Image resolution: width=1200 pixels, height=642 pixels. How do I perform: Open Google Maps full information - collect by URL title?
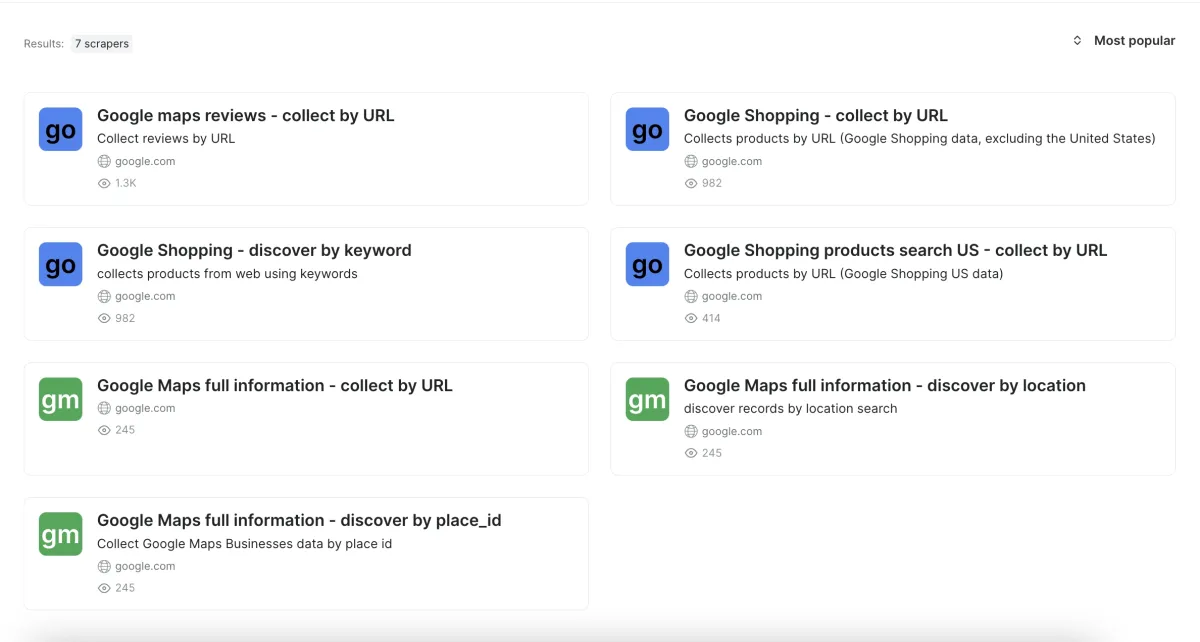click(274, 385)
